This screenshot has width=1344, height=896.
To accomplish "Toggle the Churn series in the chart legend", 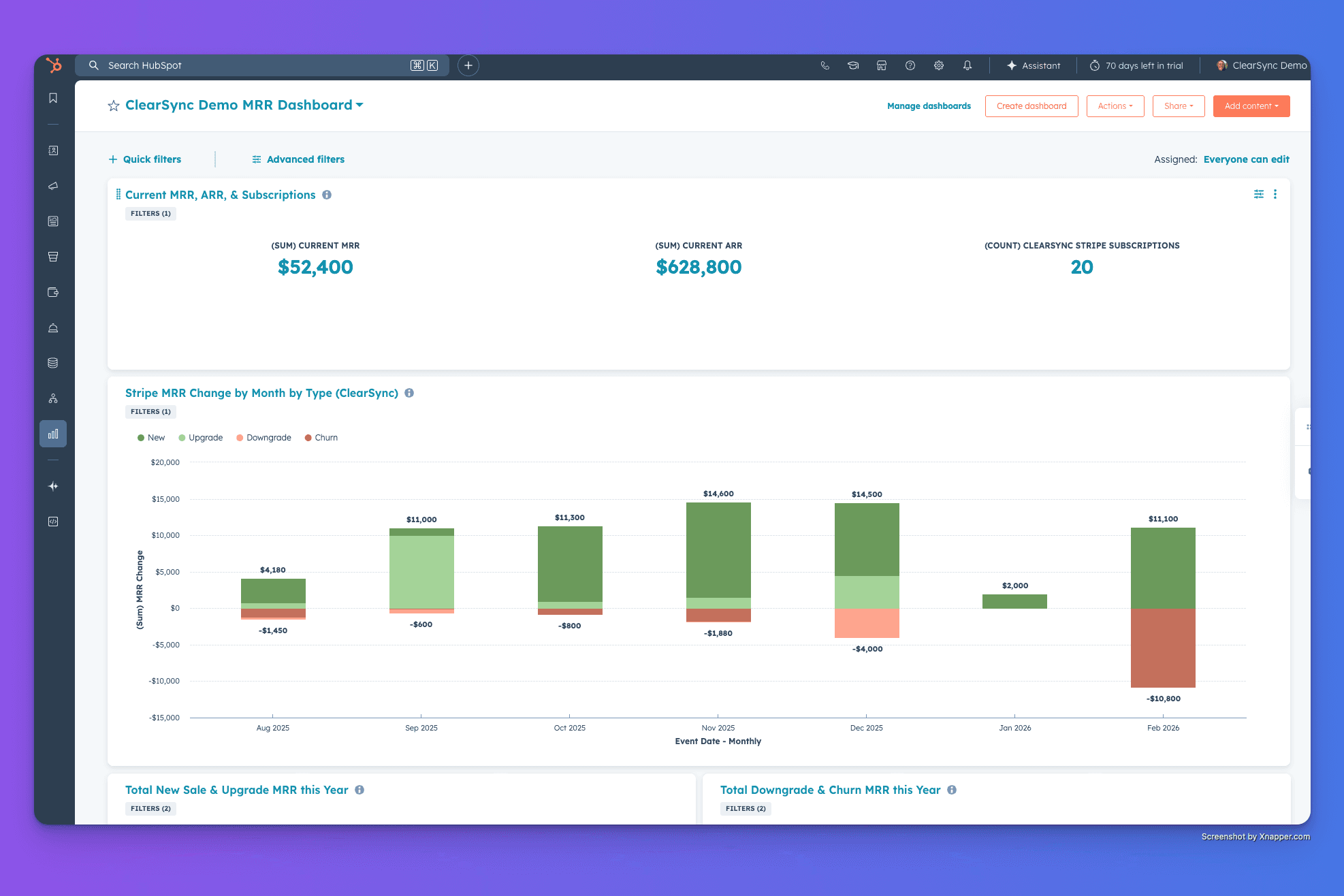I will [x=321, y=437].
